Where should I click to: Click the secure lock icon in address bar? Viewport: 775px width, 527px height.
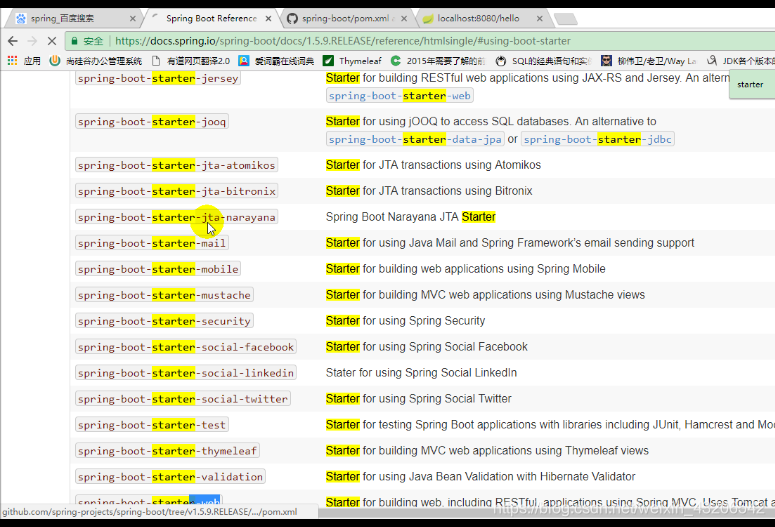(x=75, y=41)
